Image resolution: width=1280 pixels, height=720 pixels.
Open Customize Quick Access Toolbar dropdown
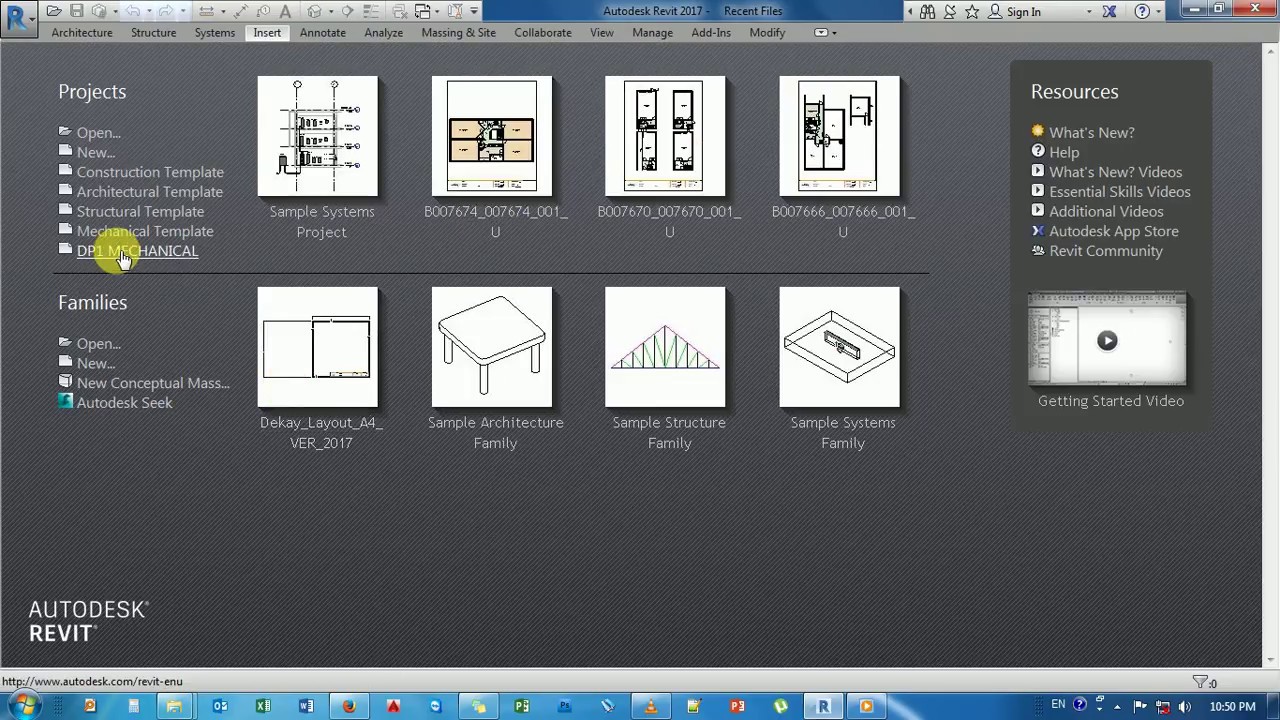point(474,11)
